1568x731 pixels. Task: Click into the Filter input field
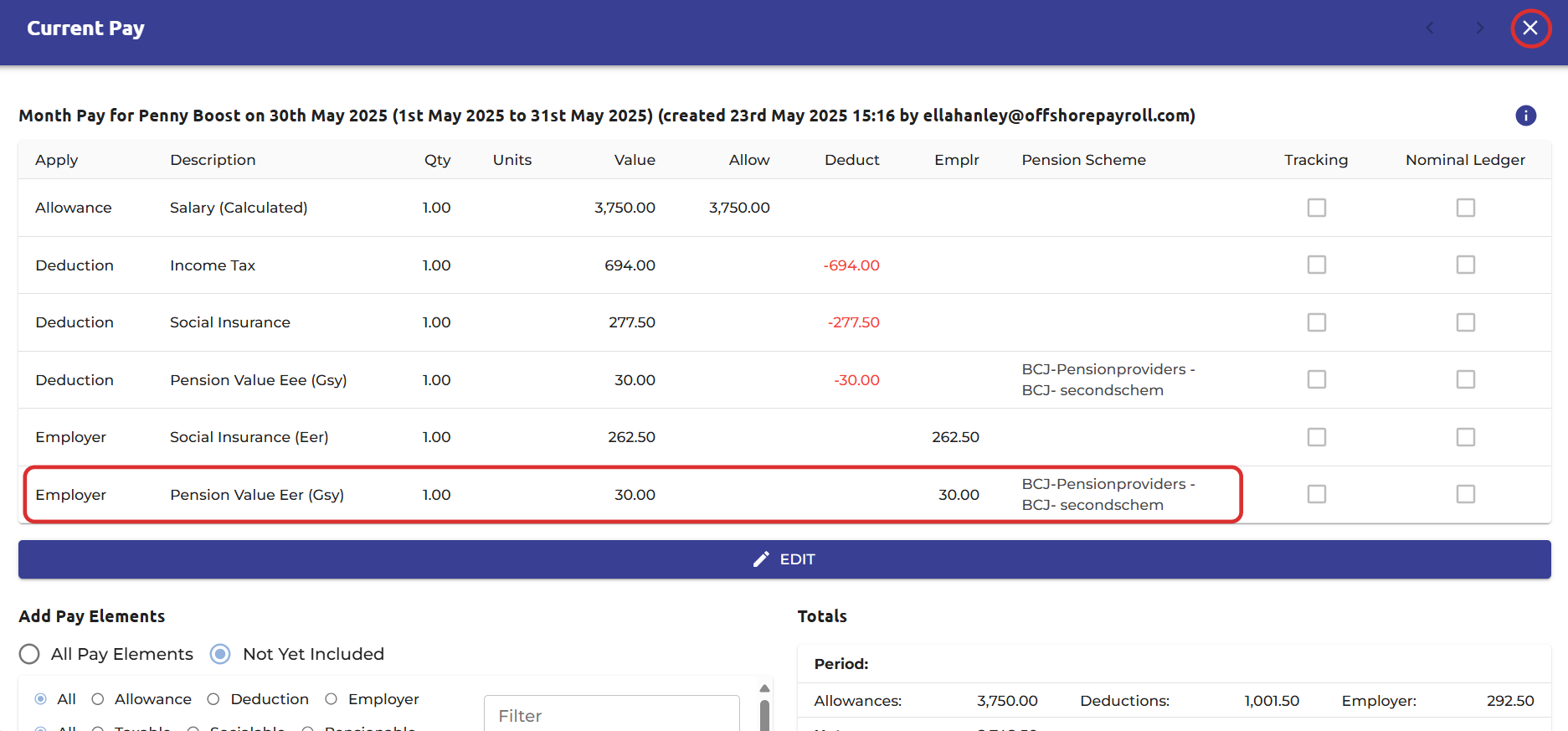612,715
